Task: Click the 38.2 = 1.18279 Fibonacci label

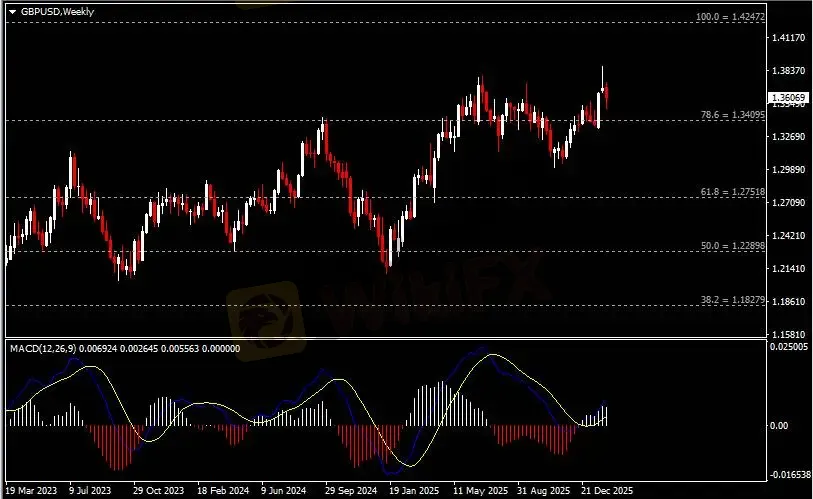Action: (x=733, y=299)
